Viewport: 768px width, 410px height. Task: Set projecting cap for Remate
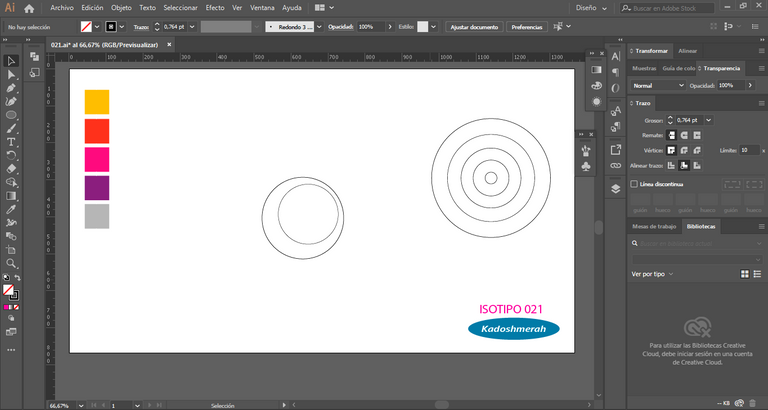tap(697, 135)
